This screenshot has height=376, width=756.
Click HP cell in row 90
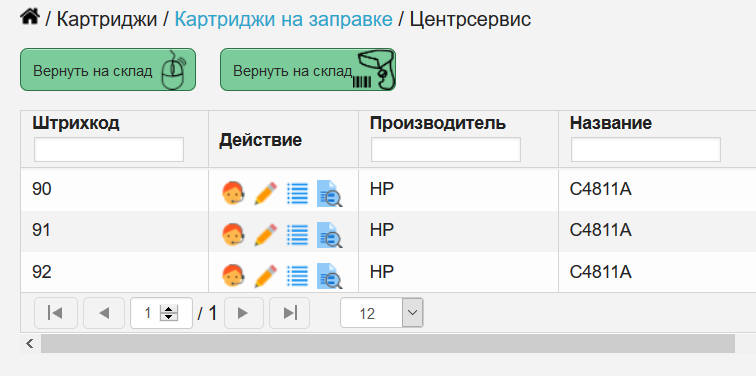tap(459, 189)
